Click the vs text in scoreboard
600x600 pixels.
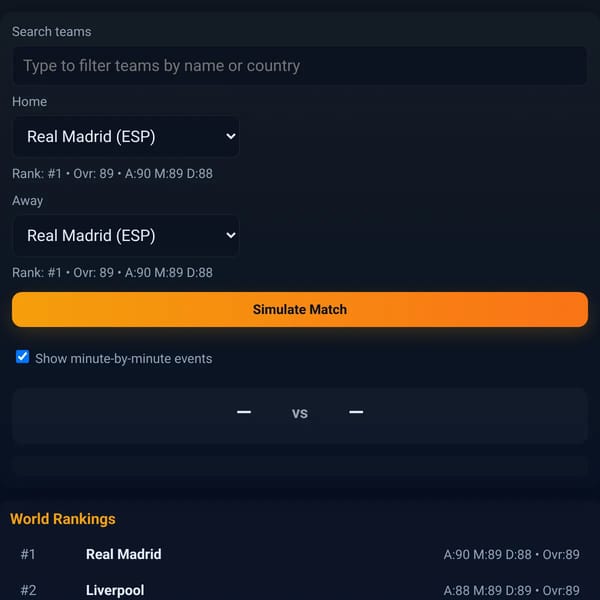pos(300,413)
